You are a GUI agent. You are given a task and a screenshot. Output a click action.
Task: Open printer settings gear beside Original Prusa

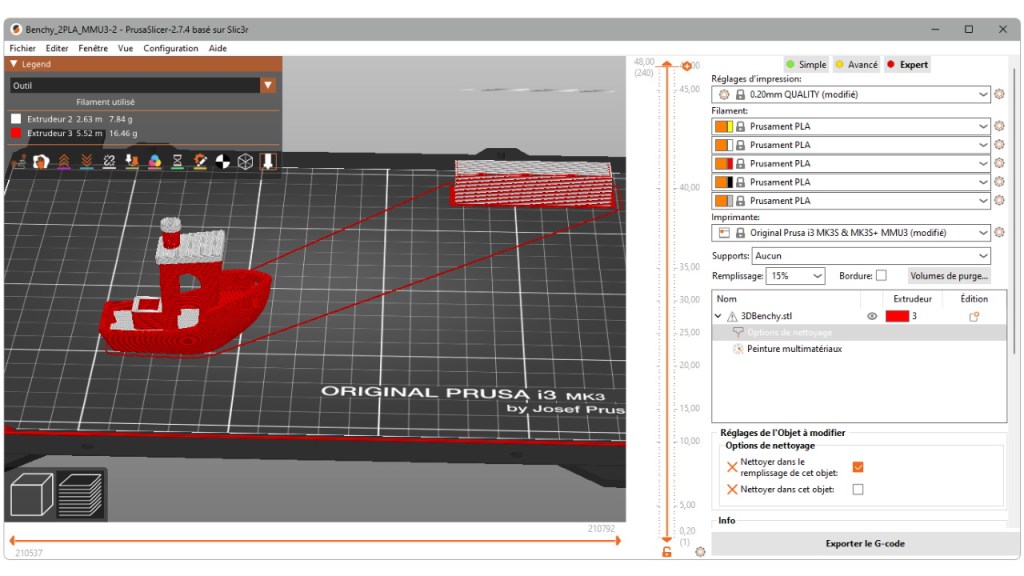999,233
